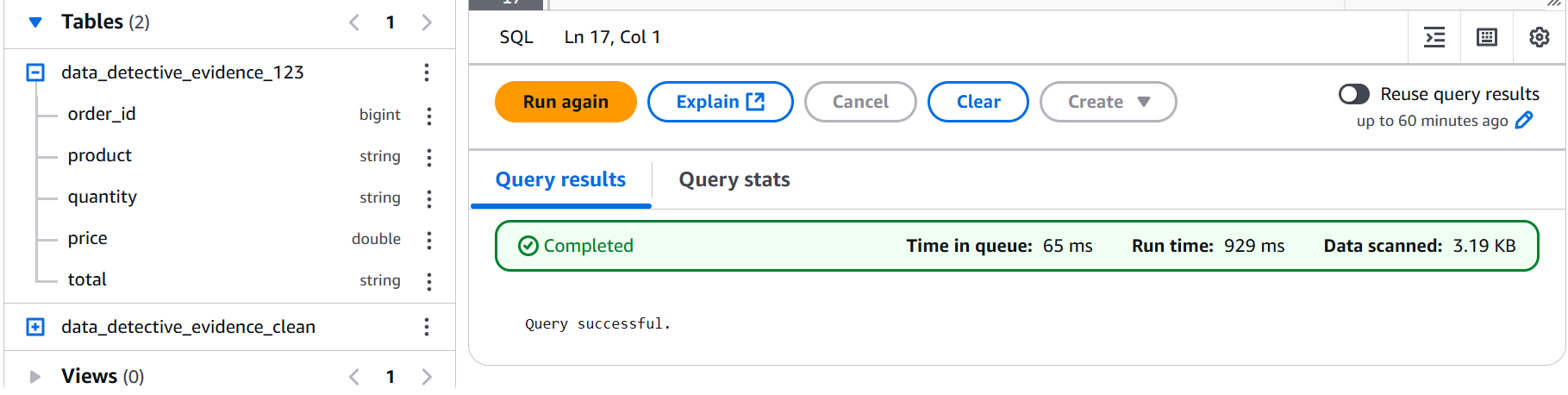
Task: Expand the Views section
Action: (x=35, y=376)
